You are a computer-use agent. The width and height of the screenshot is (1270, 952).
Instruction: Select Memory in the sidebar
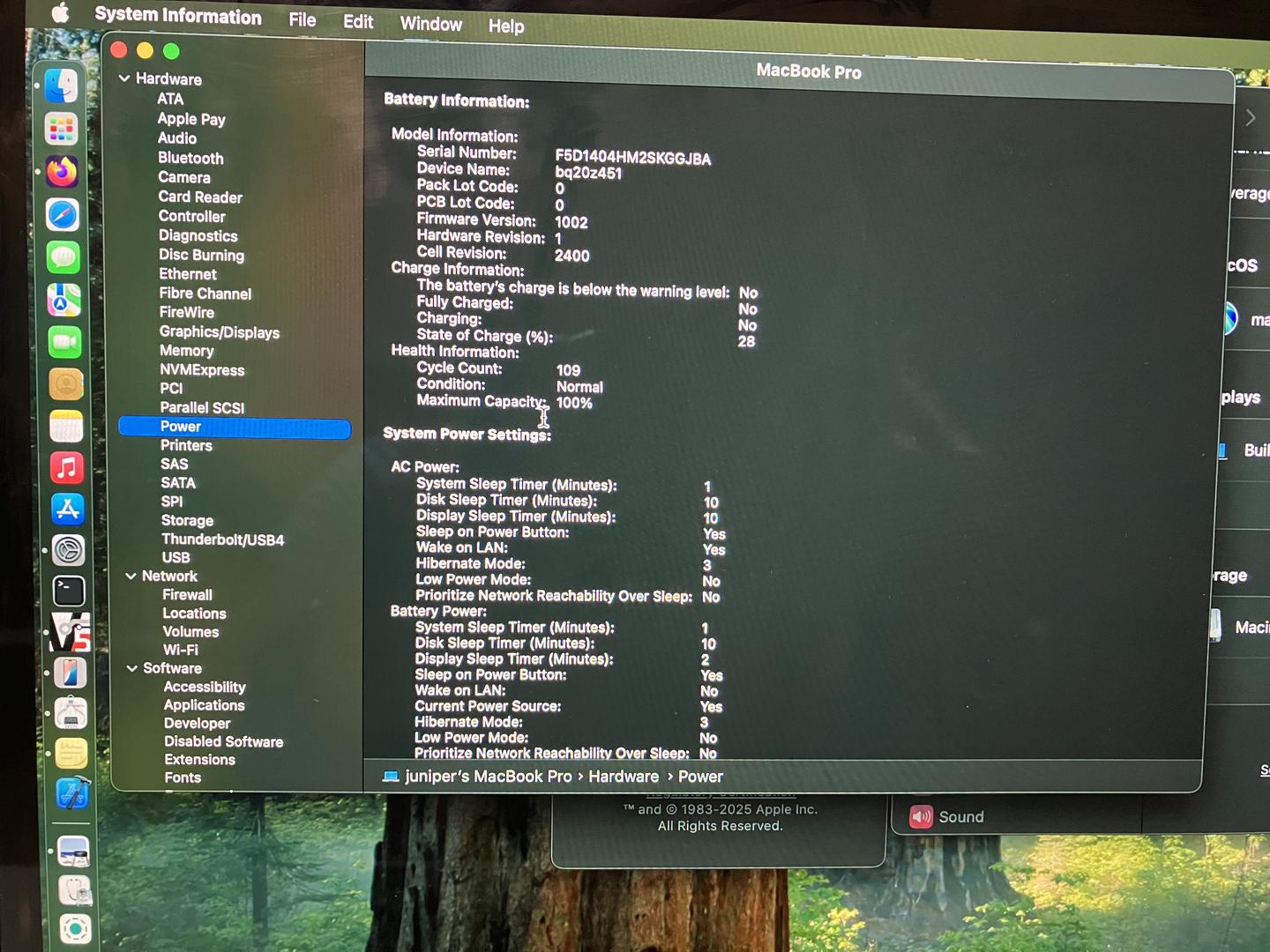click(187, 351)
